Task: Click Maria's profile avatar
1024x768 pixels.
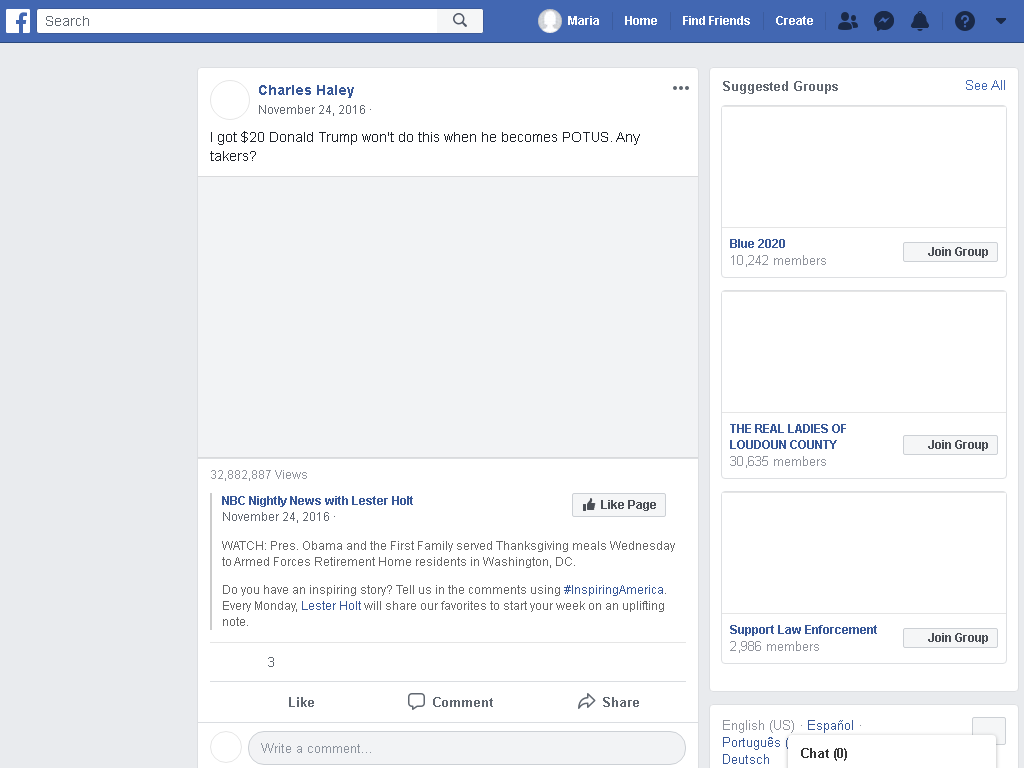Action: click(x=550, y=21)
